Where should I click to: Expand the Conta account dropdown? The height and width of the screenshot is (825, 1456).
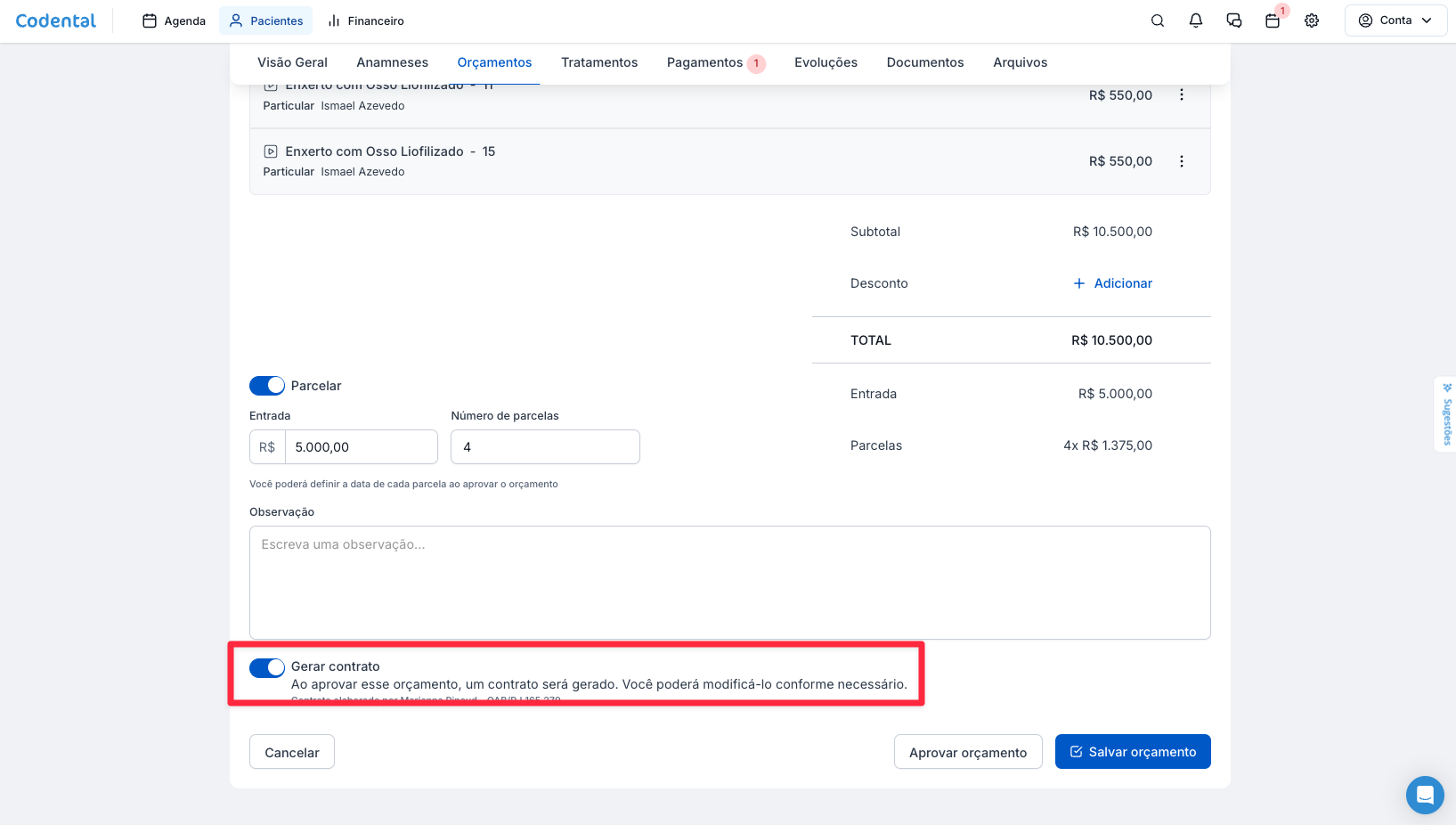(x=1395, y=20)
